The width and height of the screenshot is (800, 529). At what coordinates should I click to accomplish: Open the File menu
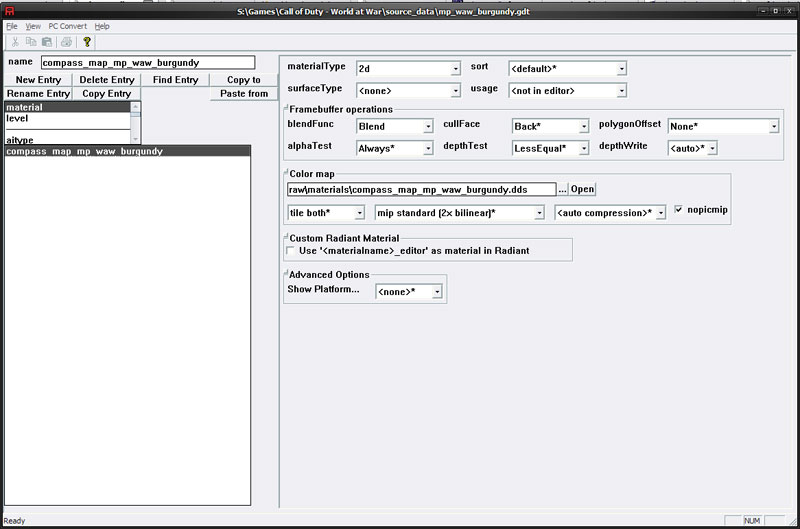(x=12, y=26)
